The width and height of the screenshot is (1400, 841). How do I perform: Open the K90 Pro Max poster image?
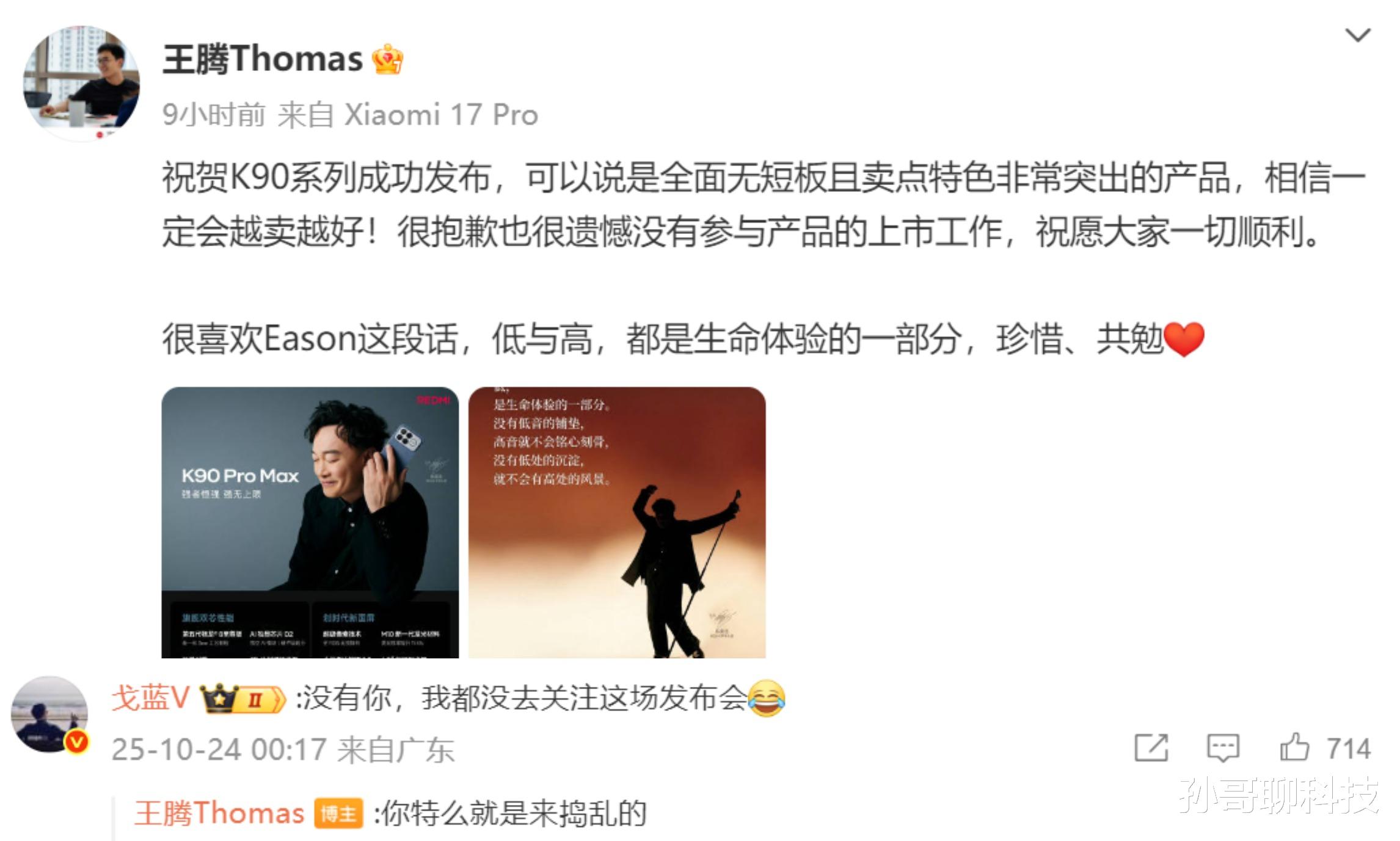310,522
